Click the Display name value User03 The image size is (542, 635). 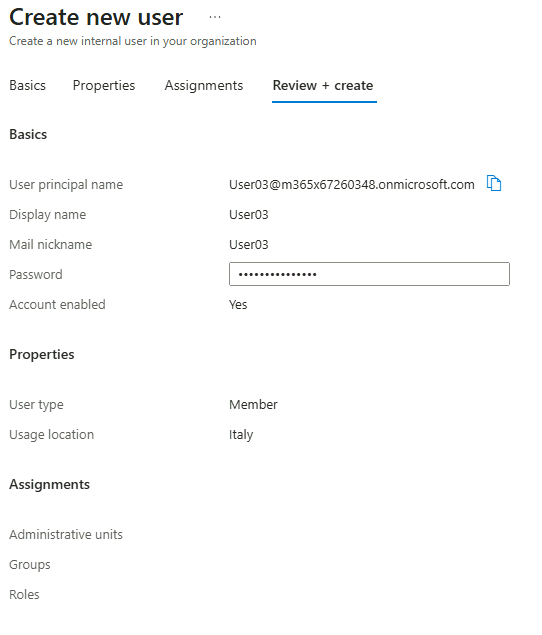tap(249, 215)
